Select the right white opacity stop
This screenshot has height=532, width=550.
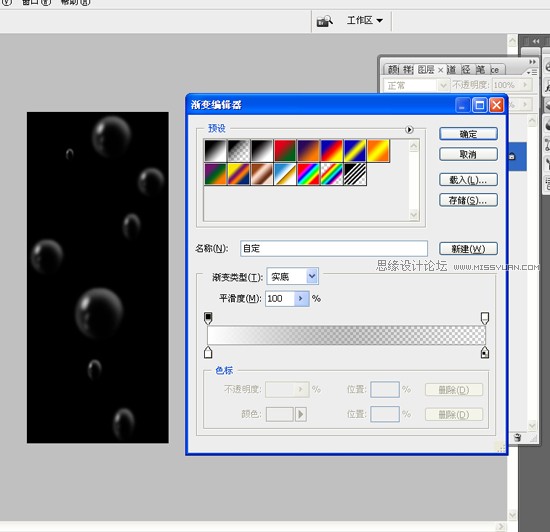click(485, 318)
